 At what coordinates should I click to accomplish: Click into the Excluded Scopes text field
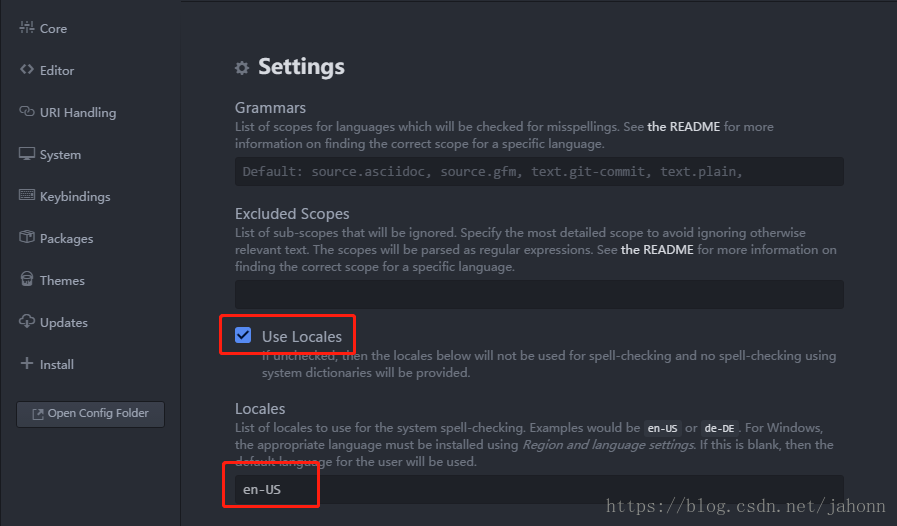point(539,294)
